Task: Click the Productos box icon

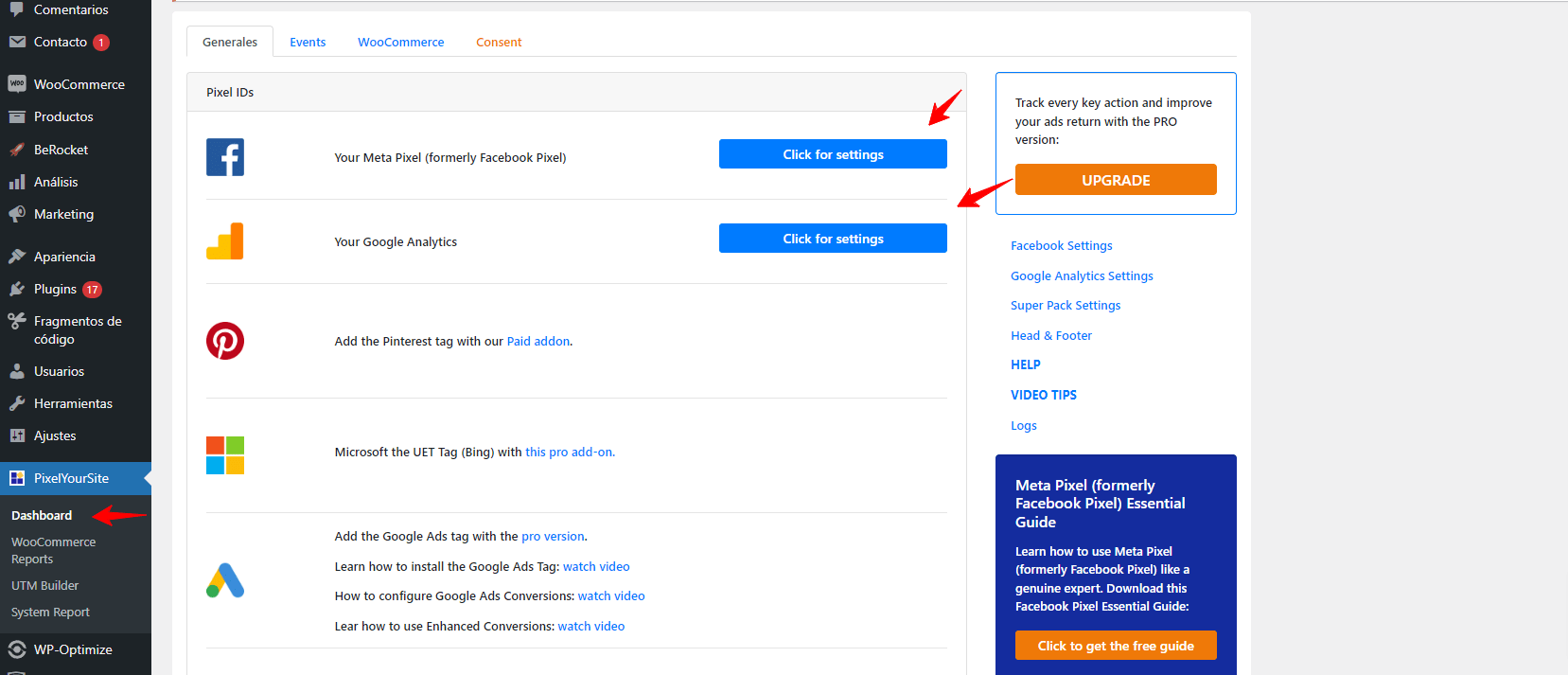Action: coord(17,116)
